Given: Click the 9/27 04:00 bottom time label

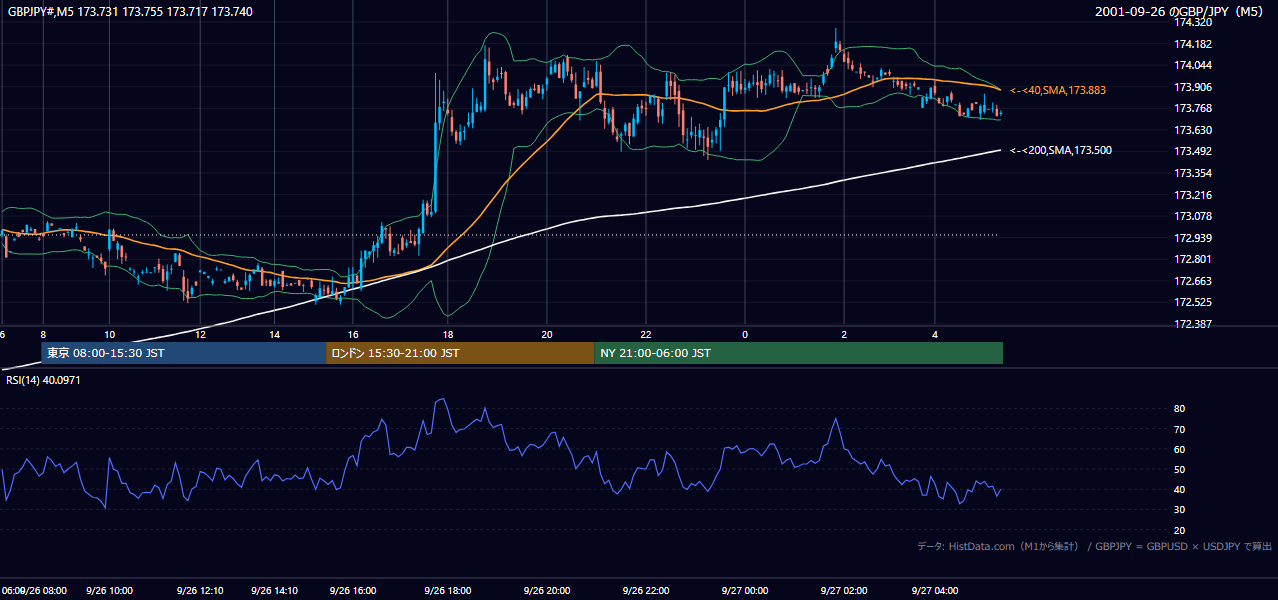Looking at the screenshot, I should tap(935, 591).
